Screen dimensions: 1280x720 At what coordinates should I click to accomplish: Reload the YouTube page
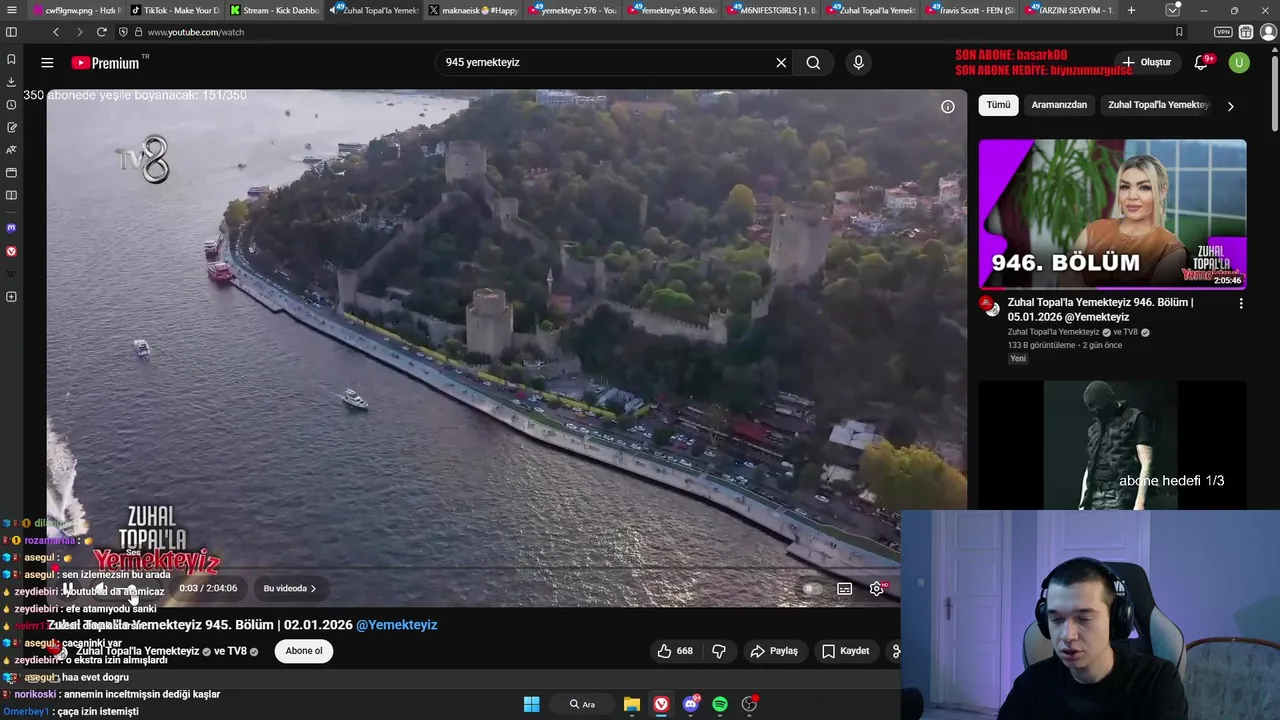point(102,32)
